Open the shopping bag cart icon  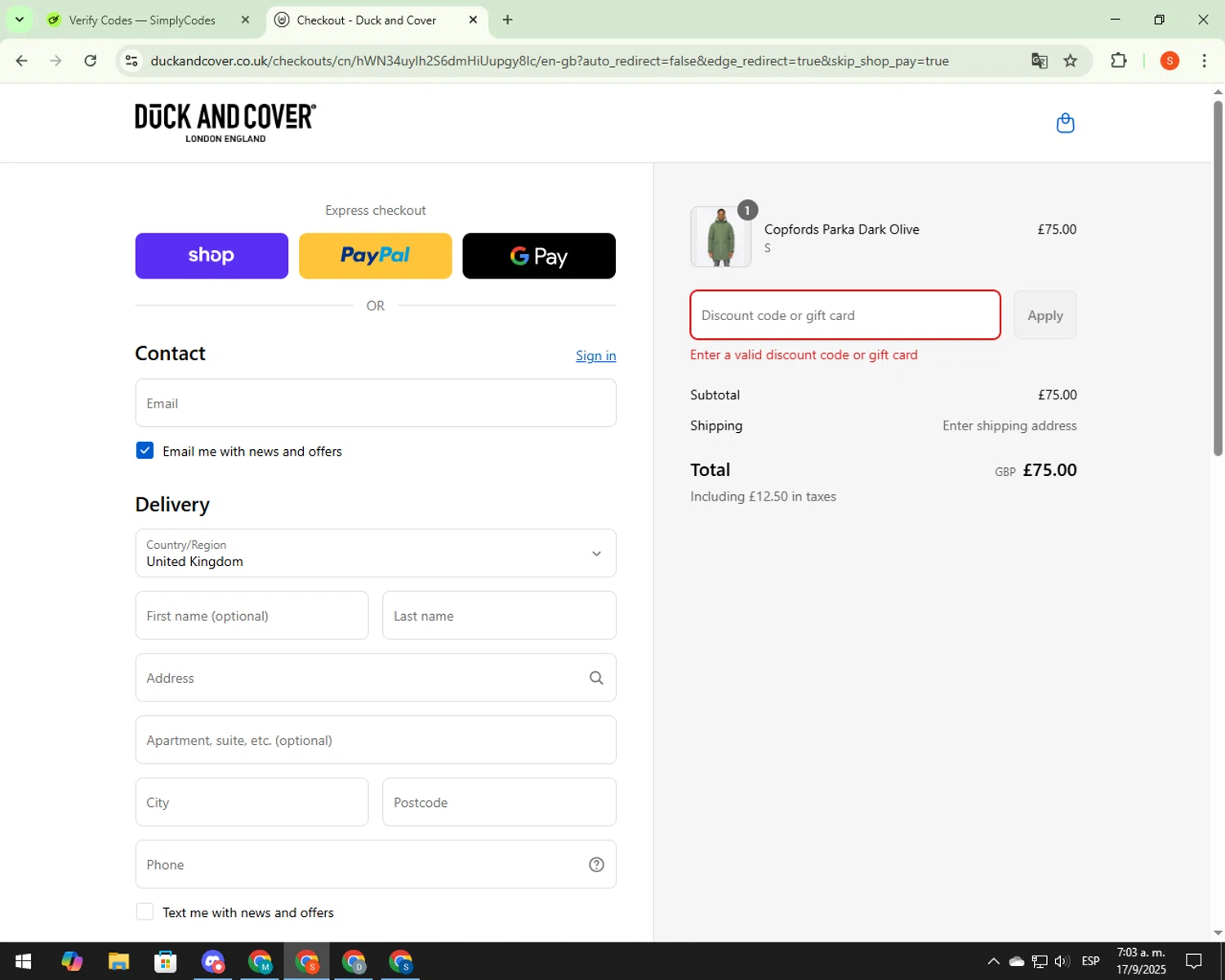click(1065, 123)
